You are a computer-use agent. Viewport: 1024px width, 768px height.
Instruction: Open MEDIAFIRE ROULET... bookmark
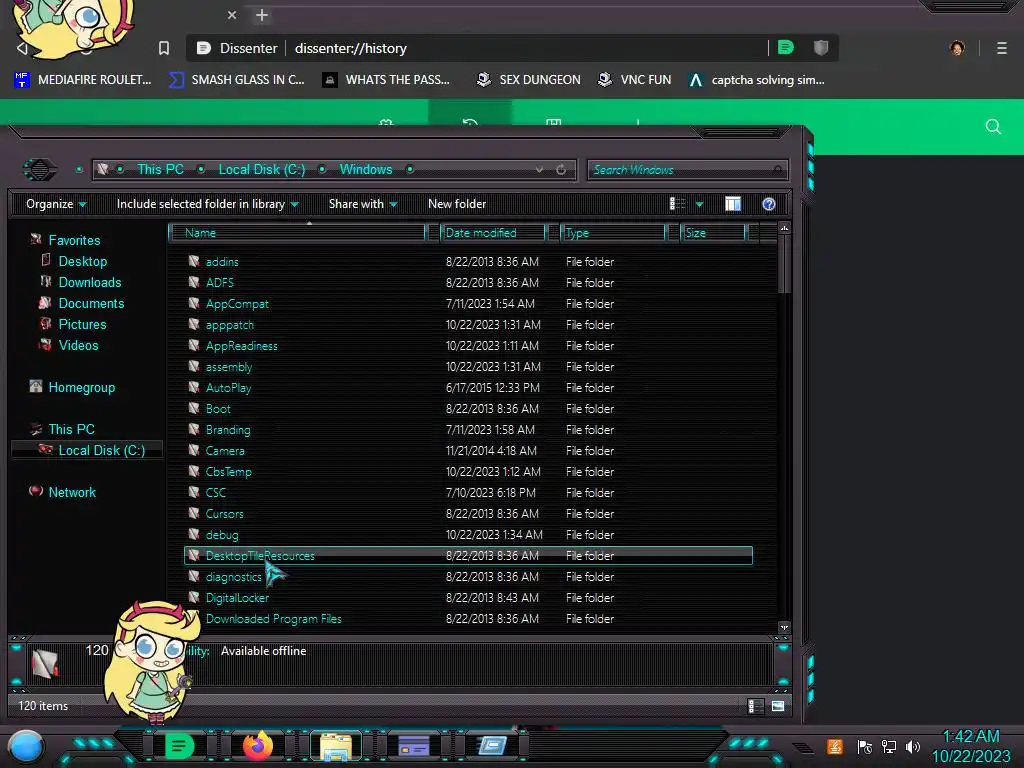(82, 80)
